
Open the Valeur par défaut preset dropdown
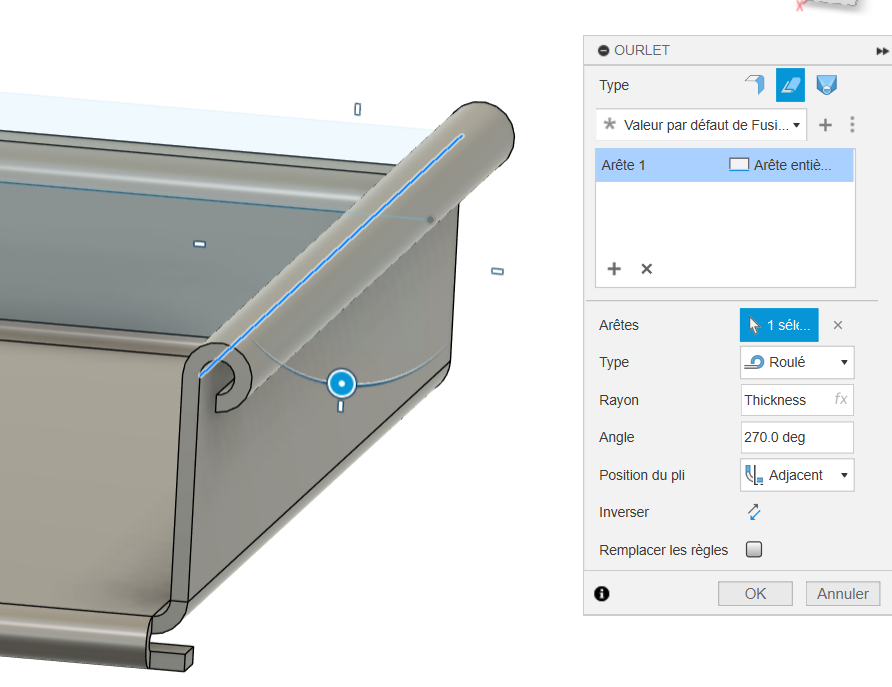[x=701, y=125]
